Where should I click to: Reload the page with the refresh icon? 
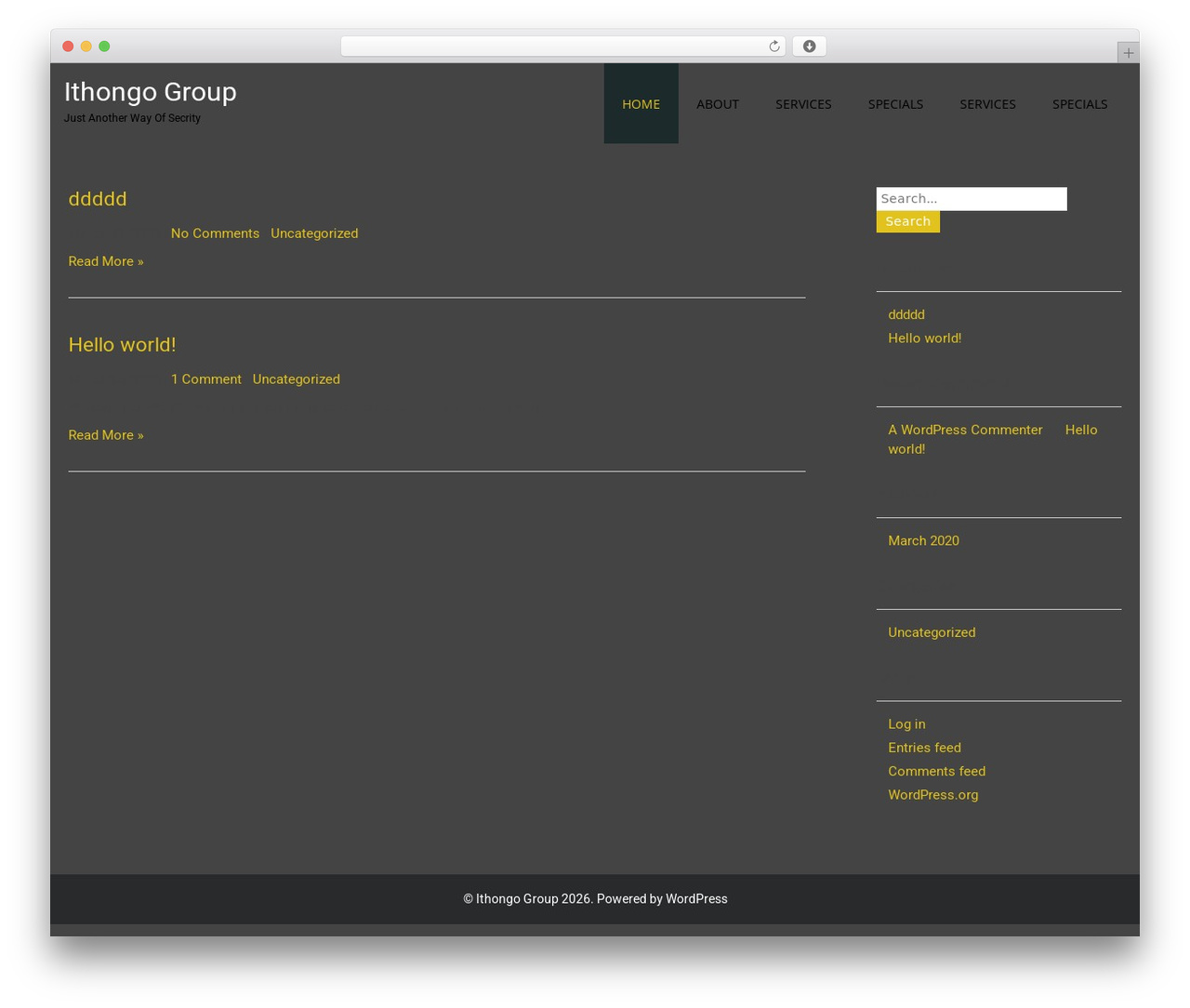tap(773, 46)
